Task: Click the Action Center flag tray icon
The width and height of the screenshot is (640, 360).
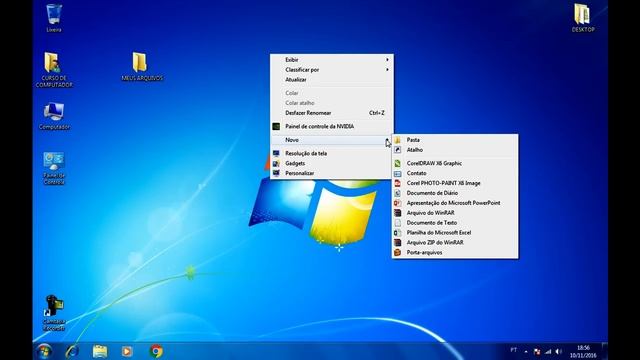Action: click(x=537, y=351)
